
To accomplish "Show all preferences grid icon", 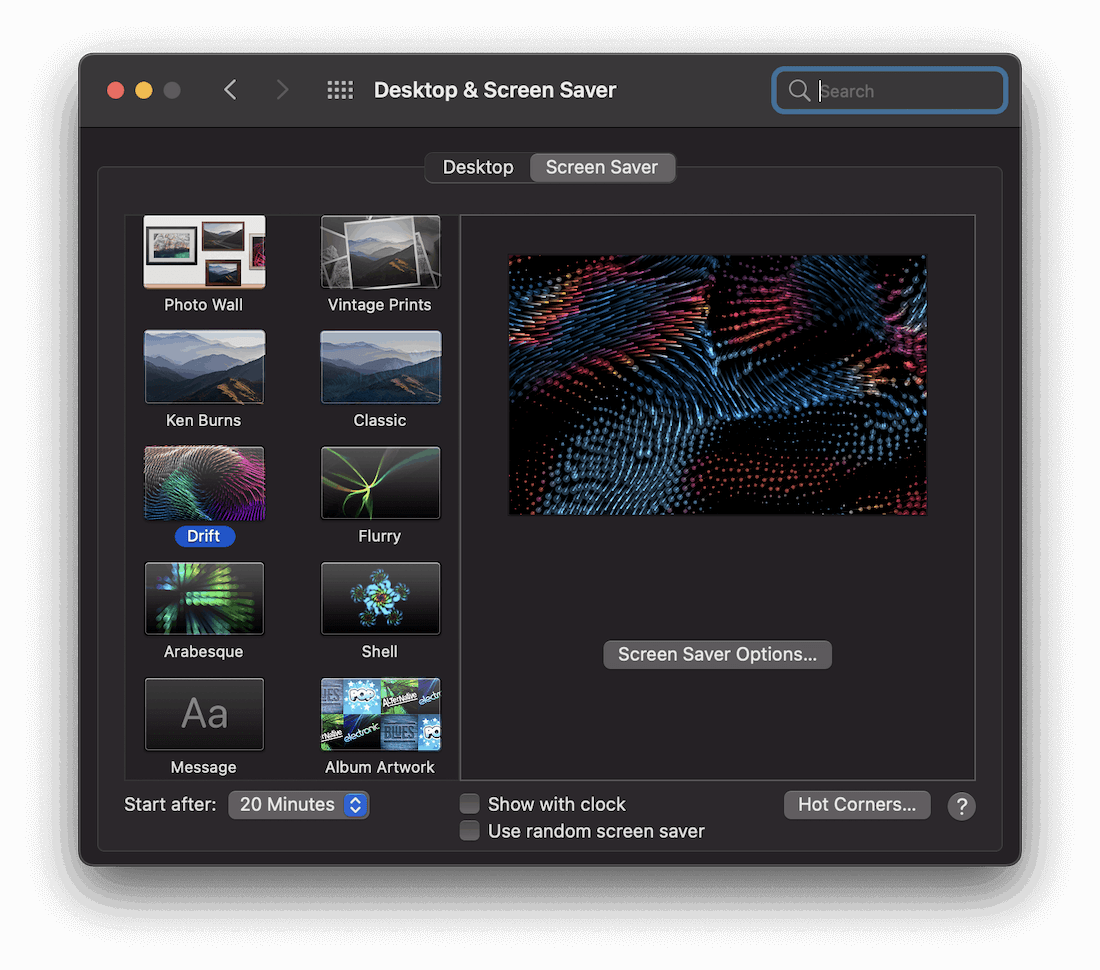I will click(340, 90).
